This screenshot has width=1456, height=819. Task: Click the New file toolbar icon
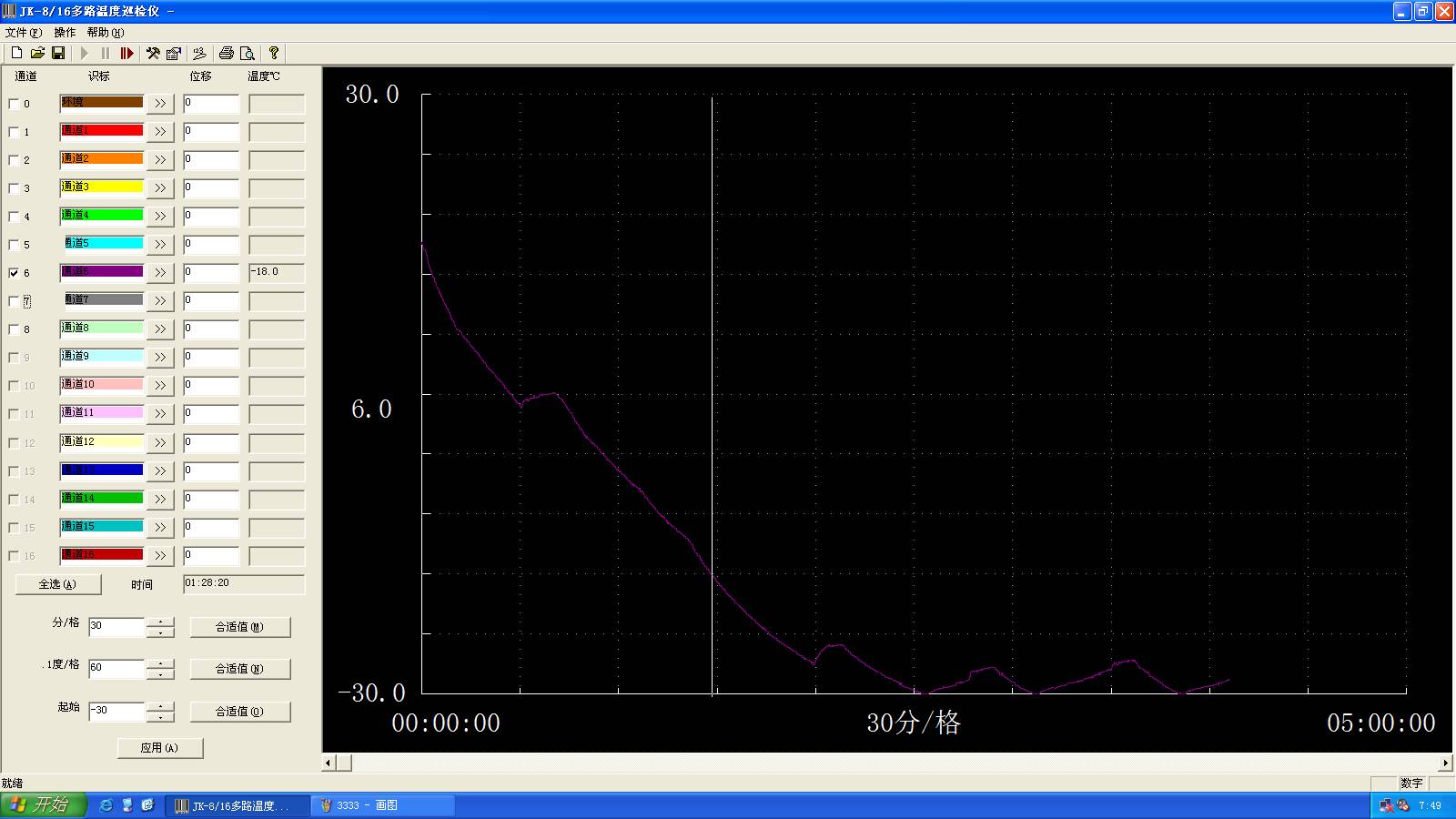(x=16, y=54)
